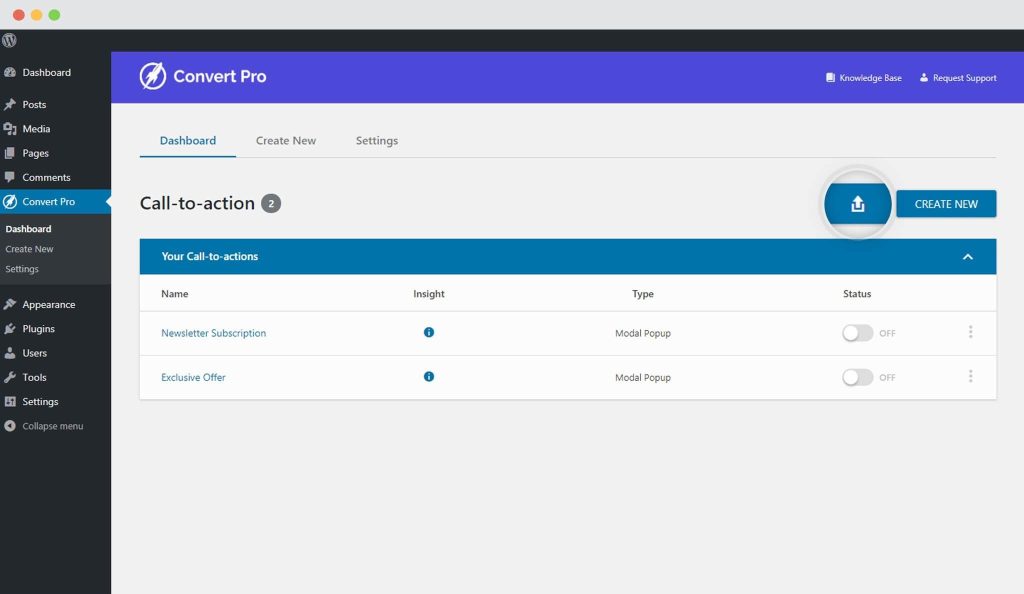Click the import upload icon button
1024x594 pixels.
[857, 204]
